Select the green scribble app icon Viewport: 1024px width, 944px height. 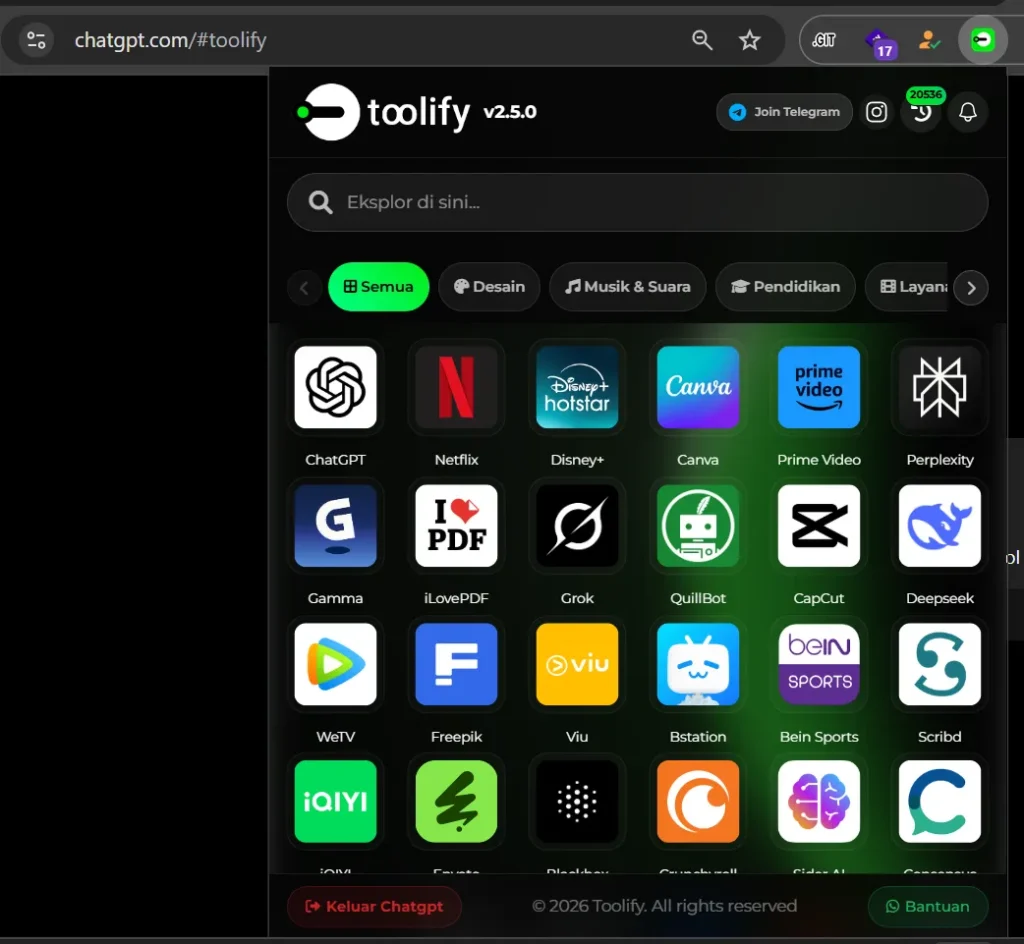456,801
